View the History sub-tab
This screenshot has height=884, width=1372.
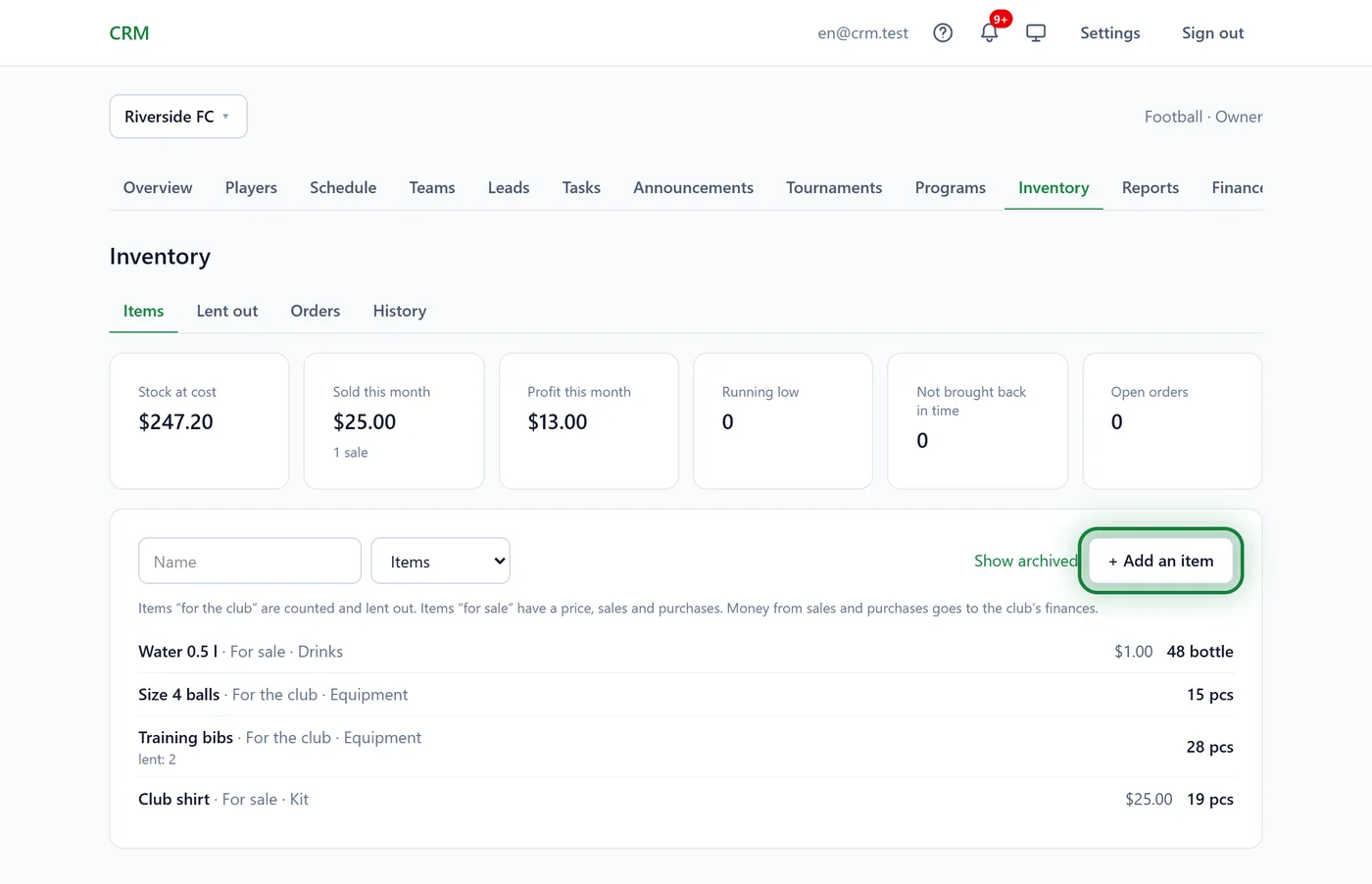point(400,311)
